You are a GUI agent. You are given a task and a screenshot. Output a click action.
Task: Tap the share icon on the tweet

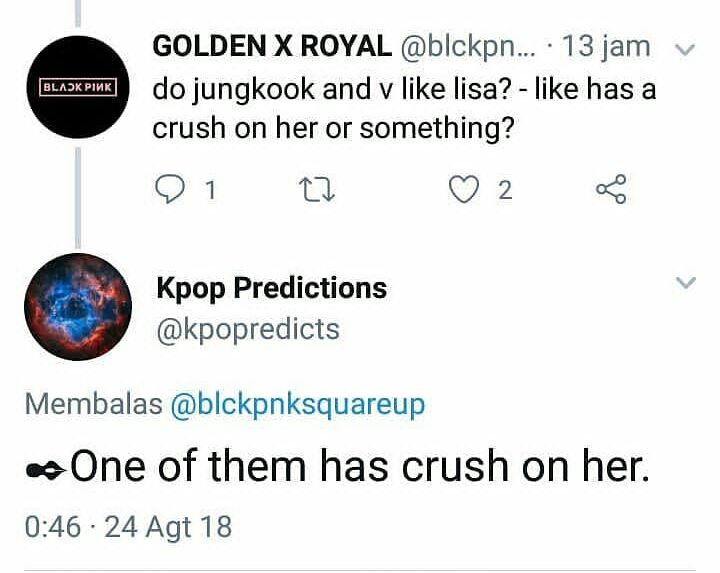(x=610, y=189)
